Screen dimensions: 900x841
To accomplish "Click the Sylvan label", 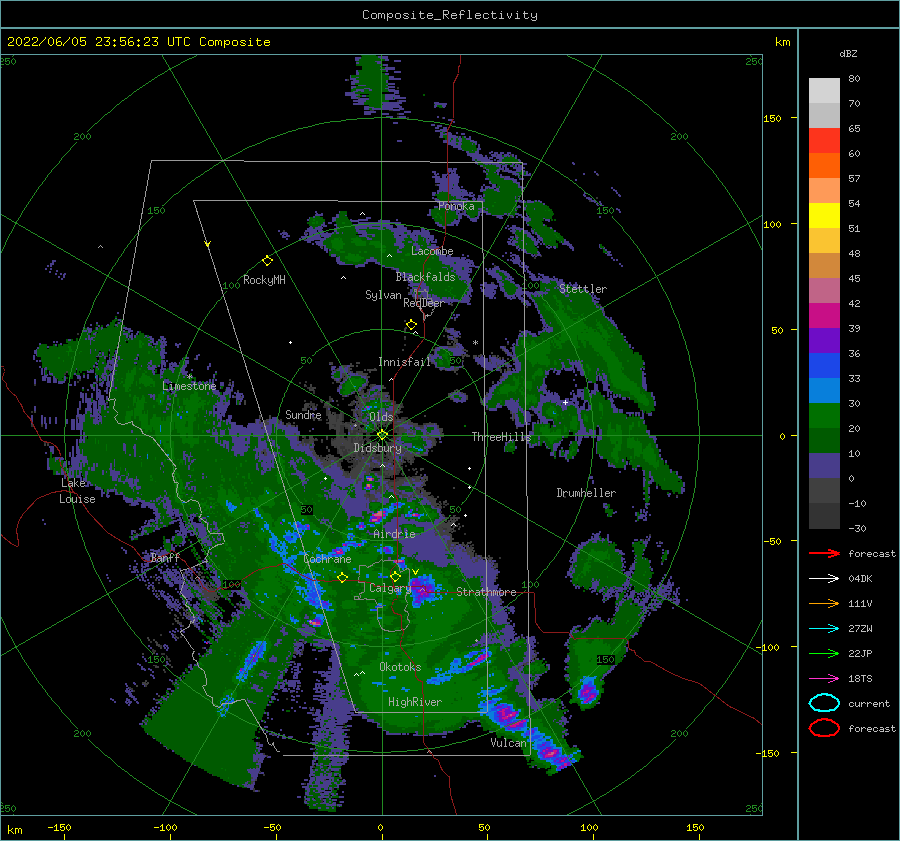I will tap(383, 295).
